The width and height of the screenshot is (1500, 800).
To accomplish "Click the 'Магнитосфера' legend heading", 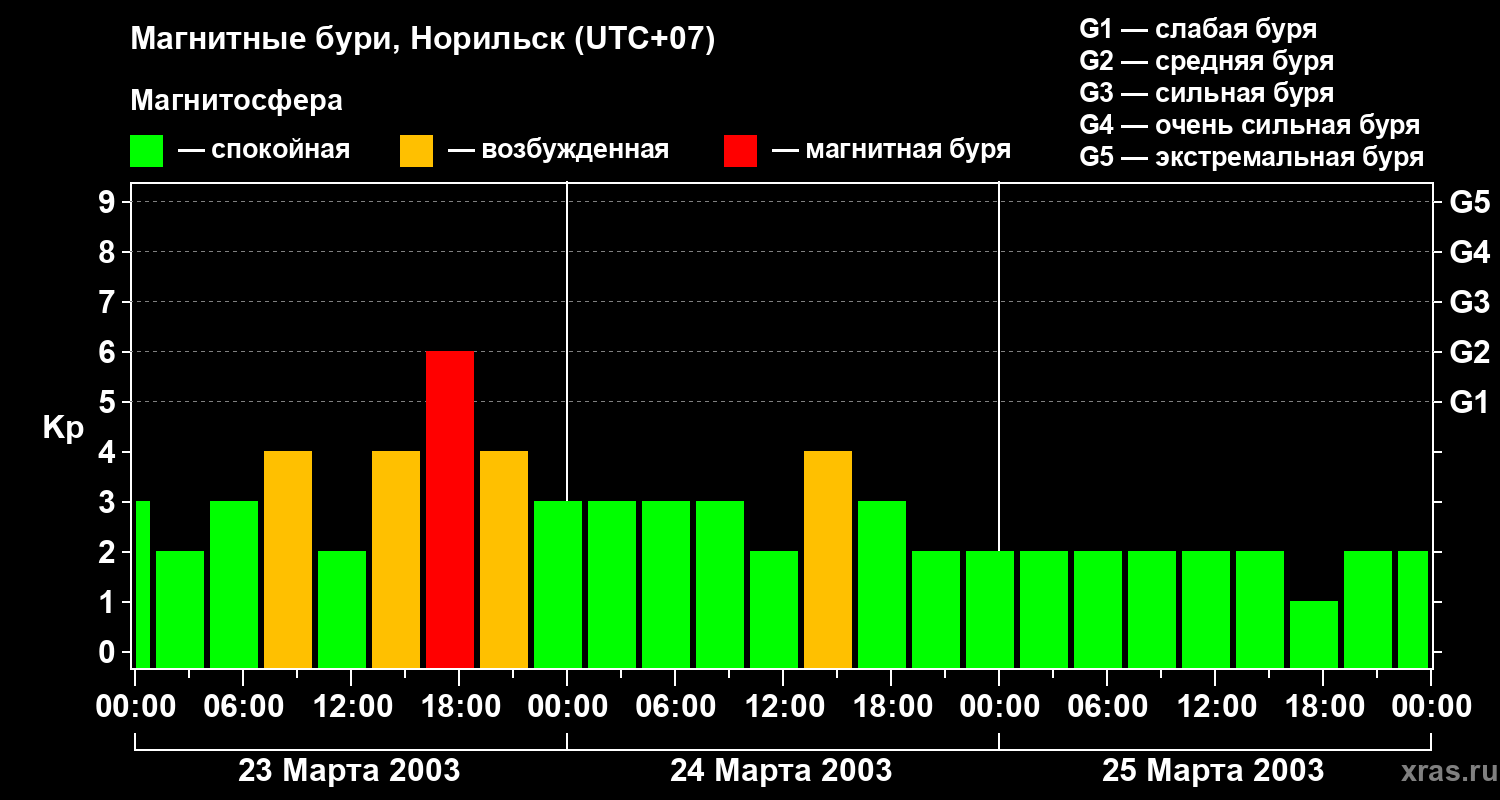I will [237, 101].
